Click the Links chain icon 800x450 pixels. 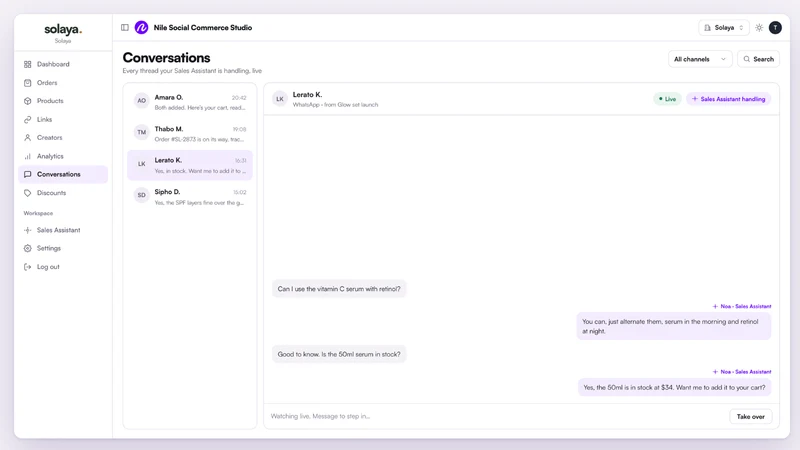[28, 119]
